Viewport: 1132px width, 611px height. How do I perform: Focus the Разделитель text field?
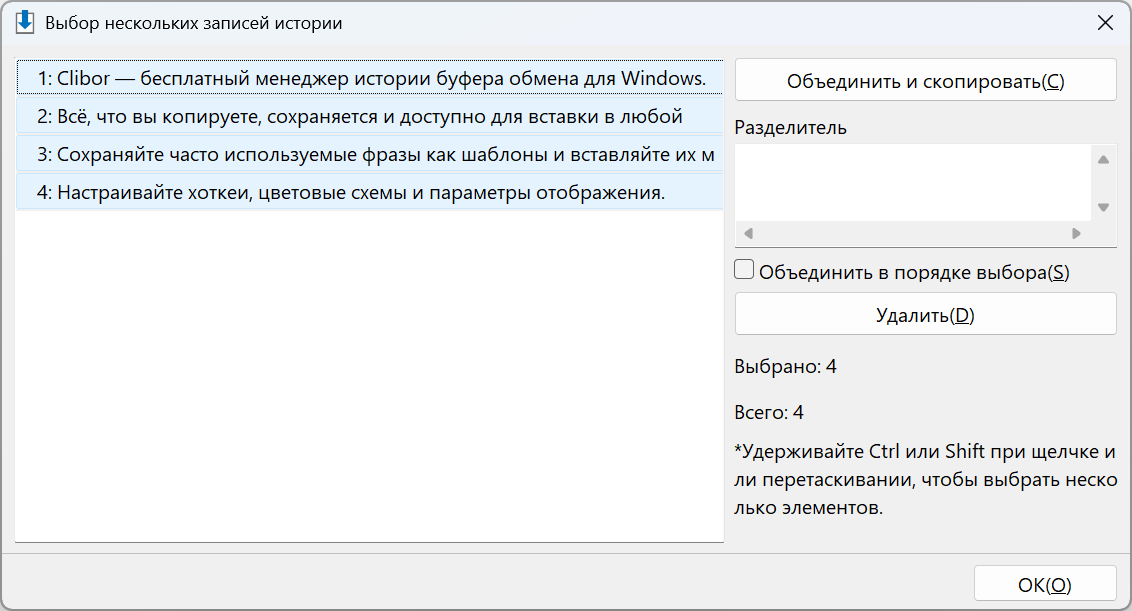(913, 183)
